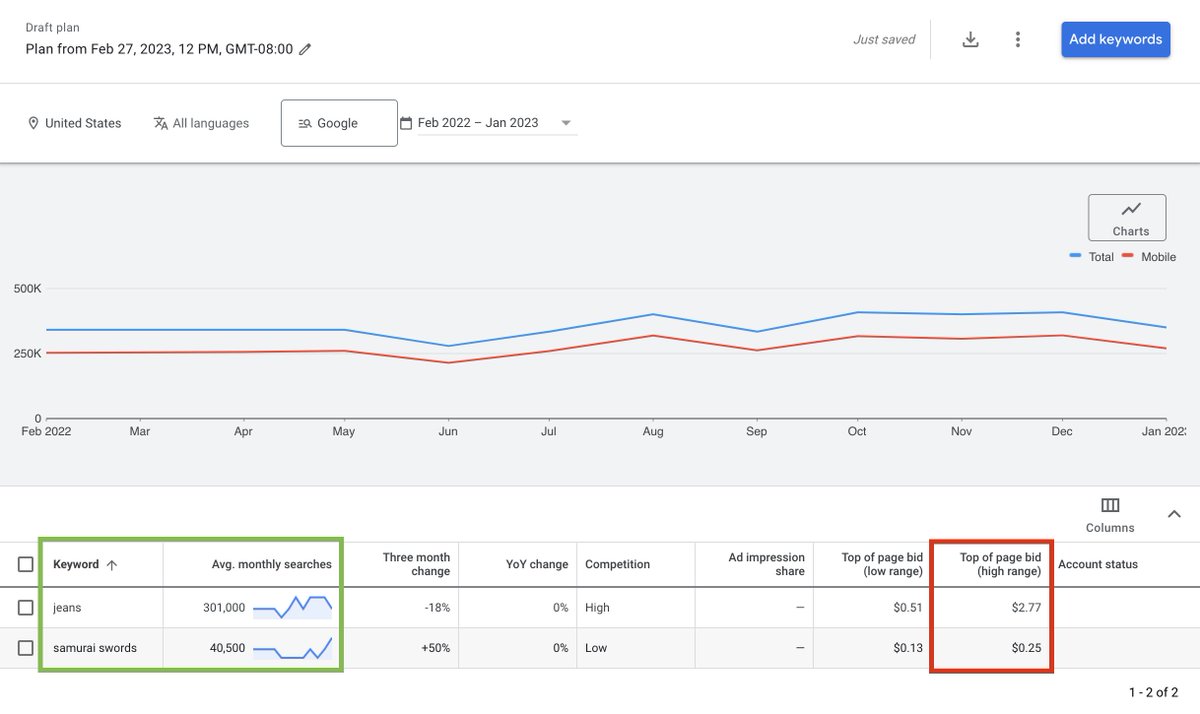Viewport: 1200px width, 714px height.
Task: Edit plan name with pencil icon
Action: 305,49
